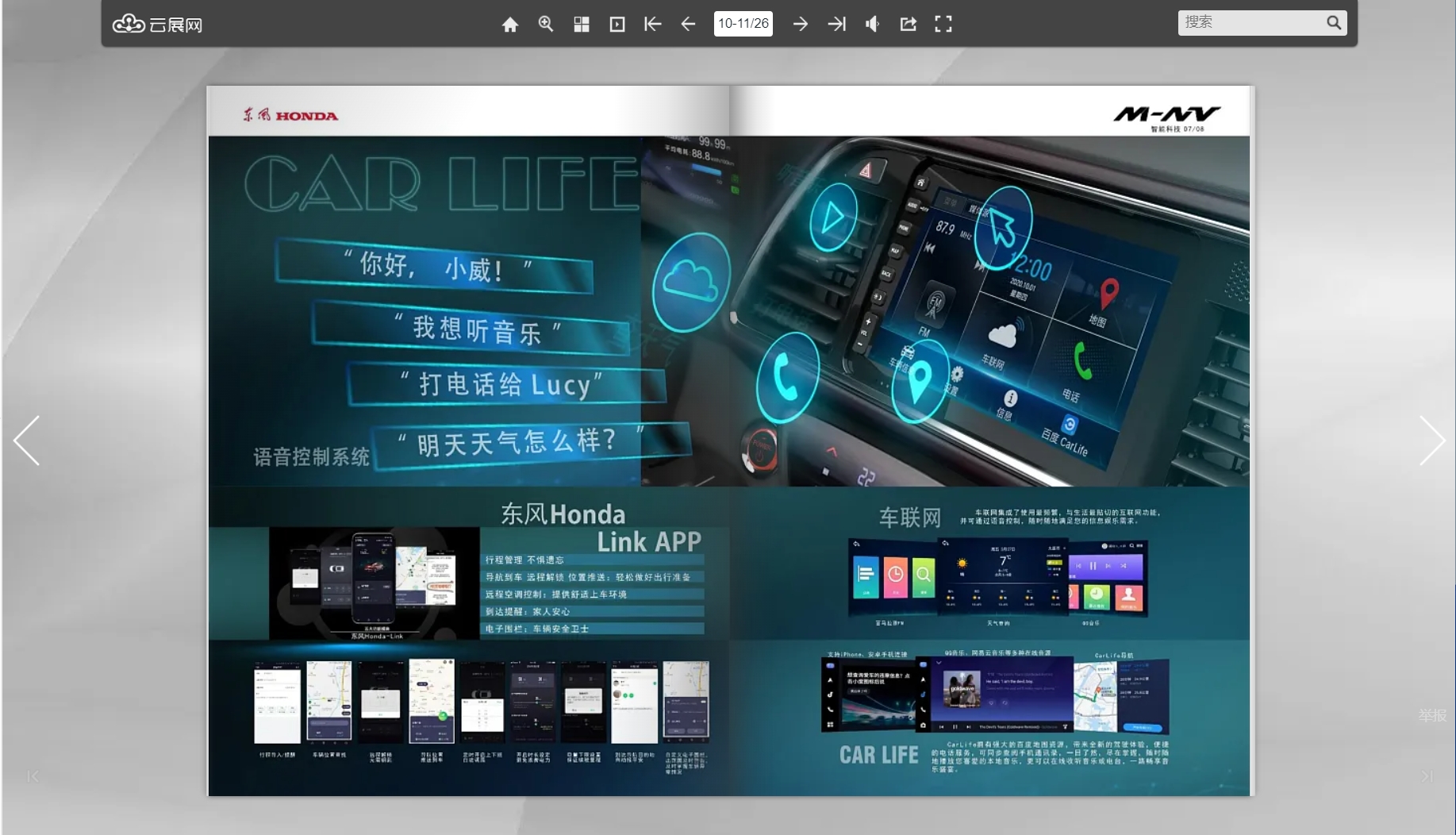
Task: Open the share options
Action: coord(909,24)
